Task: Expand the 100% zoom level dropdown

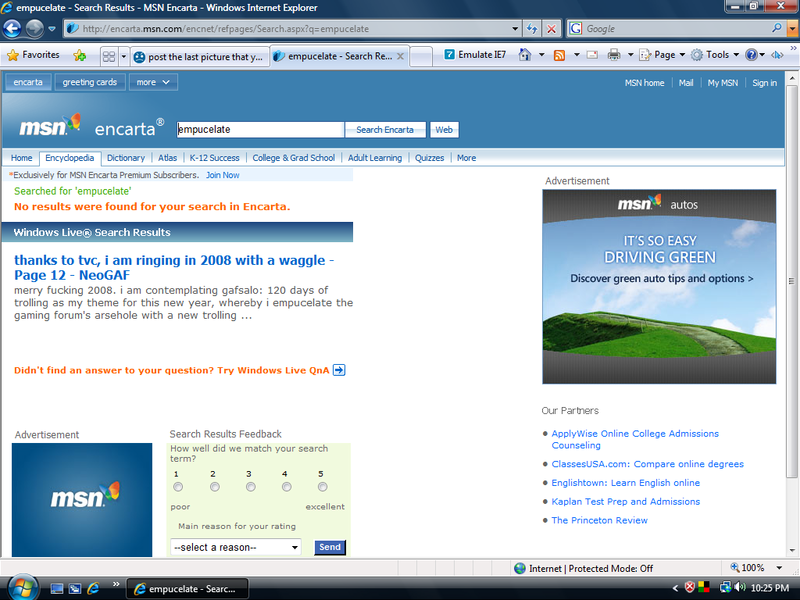Action: click(x=779, y=568)
